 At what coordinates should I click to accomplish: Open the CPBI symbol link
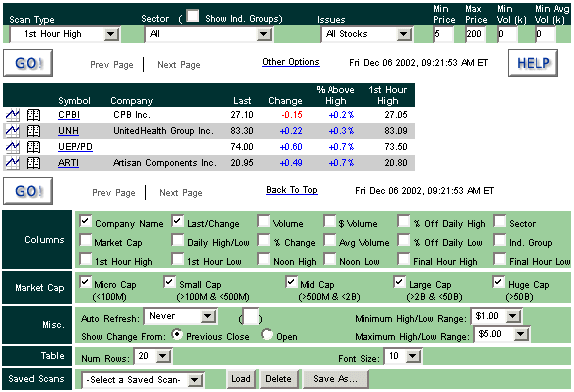pos(69,115)
